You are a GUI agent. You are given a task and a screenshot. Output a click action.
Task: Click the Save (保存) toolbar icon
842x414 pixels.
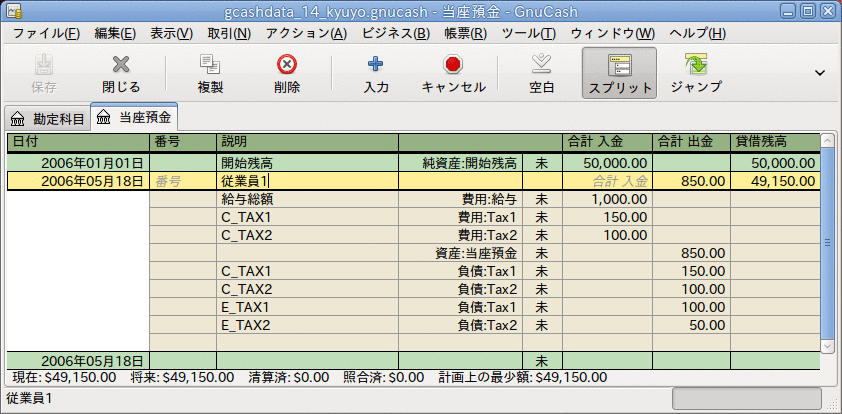tap(44, 65)
